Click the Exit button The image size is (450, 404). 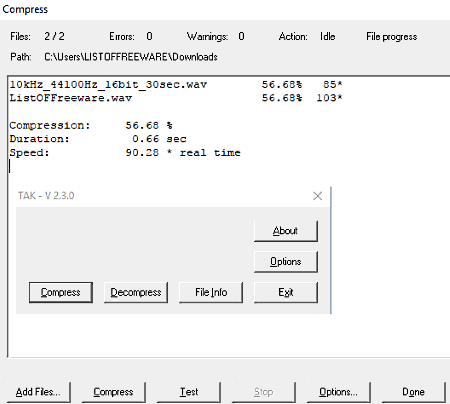click(286, 292)
